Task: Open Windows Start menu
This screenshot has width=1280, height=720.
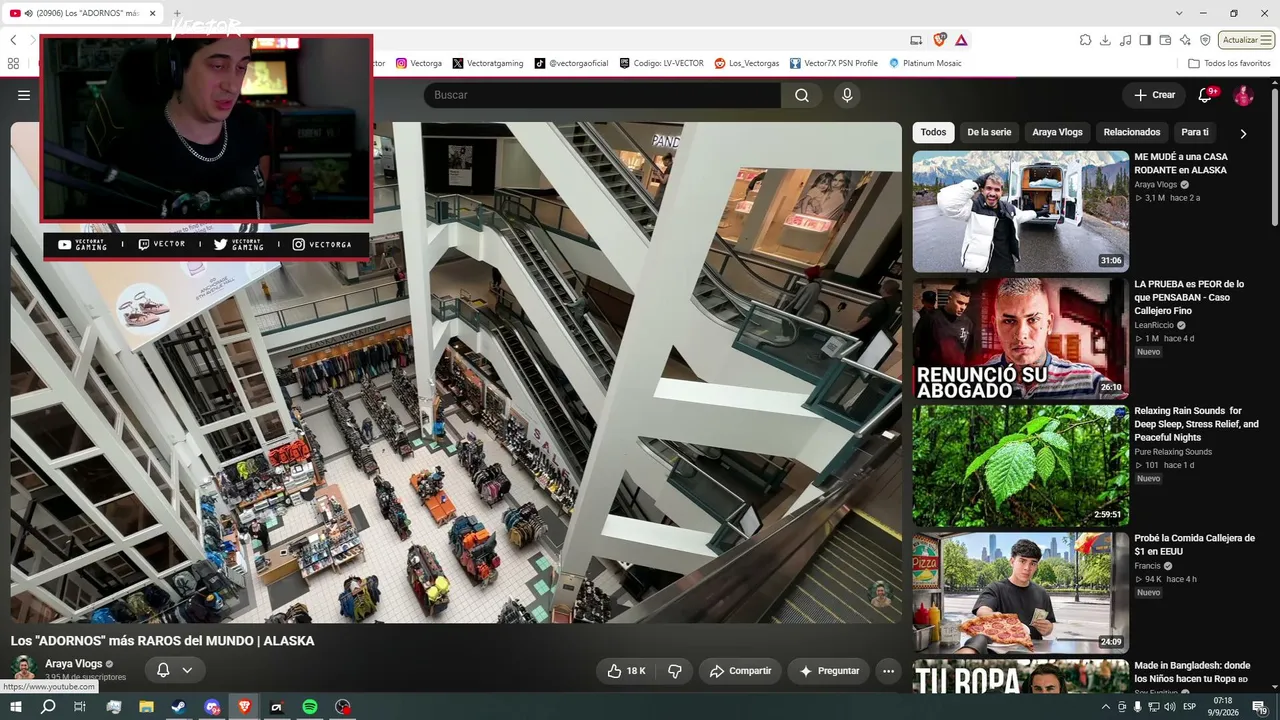Action: point(16,707)
